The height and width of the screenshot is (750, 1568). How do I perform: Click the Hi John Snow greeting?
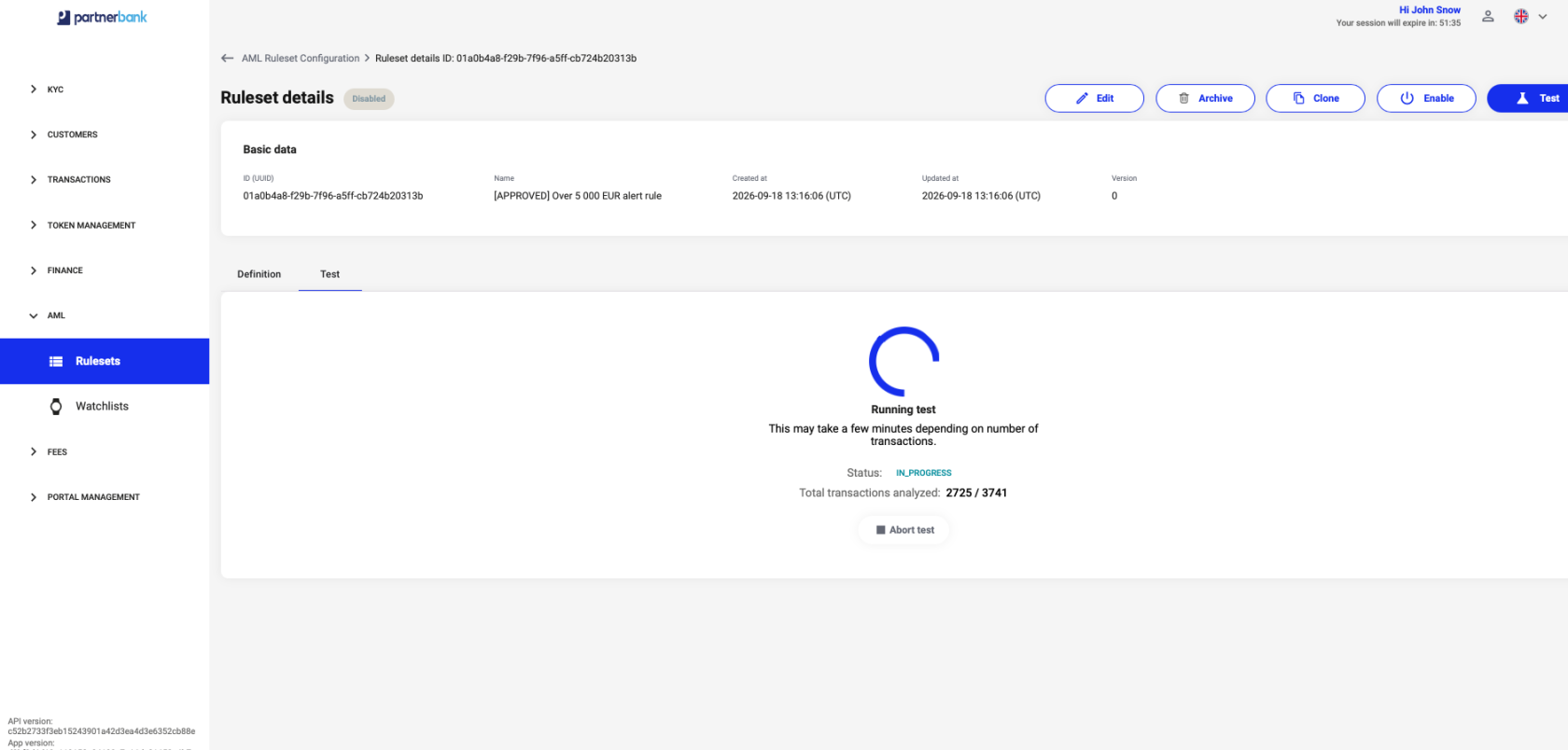[x=1429, y=10]
